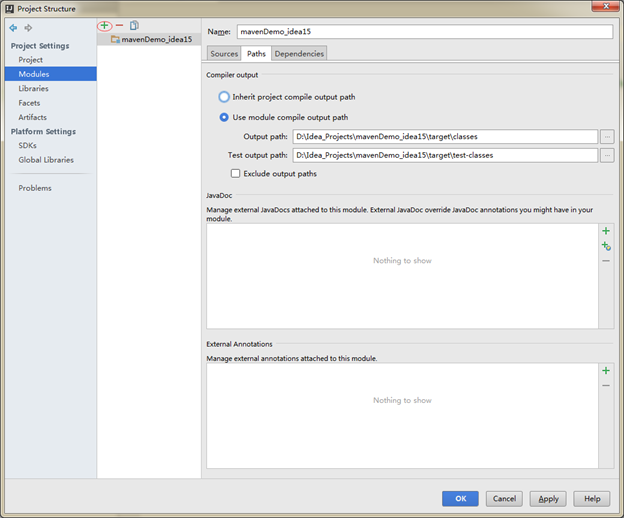Screen dimensions: 624x518
Task: Navigate back with the left arrow
Action: pos(14,28)
